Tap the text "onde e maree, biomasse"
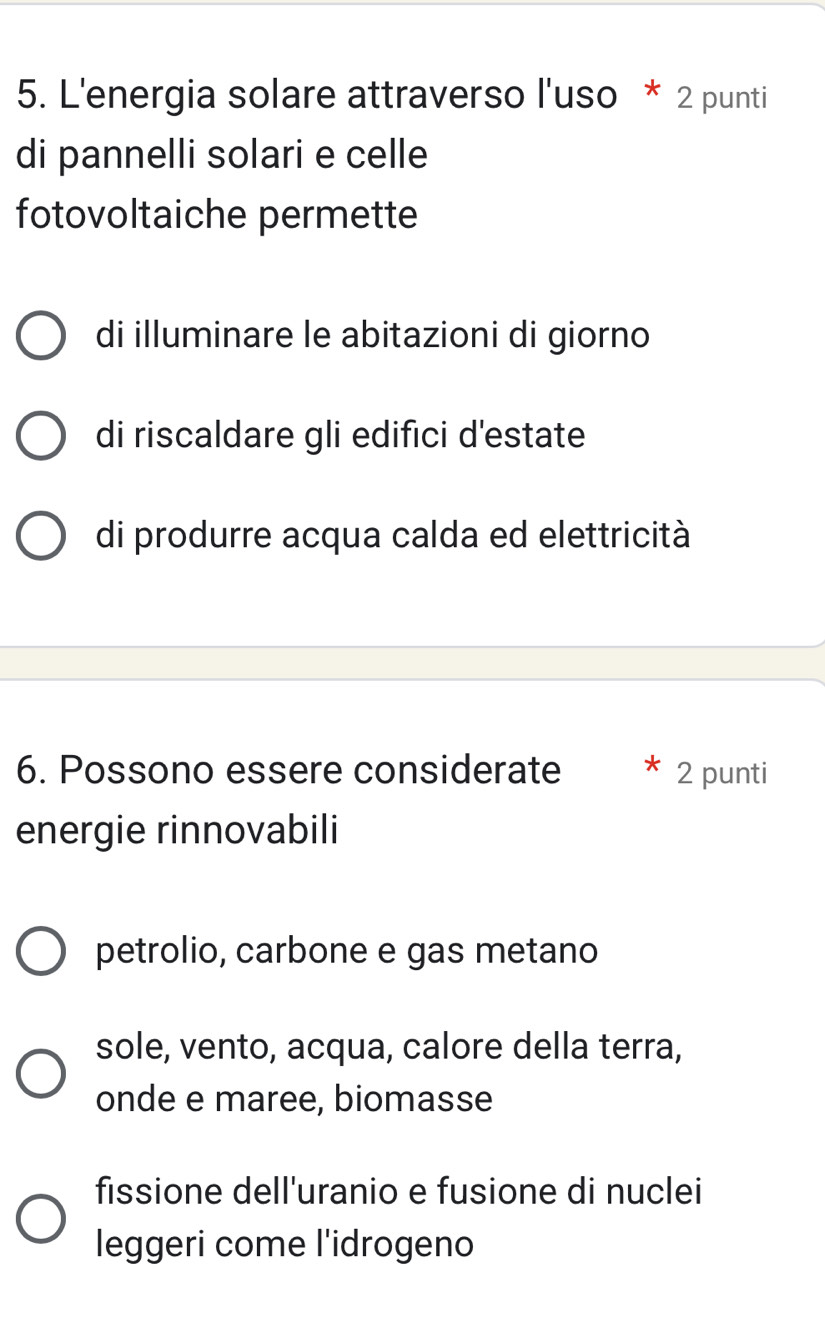Image resolution: width=825 pixels, height=1344 pixels. coord(295,1099)
